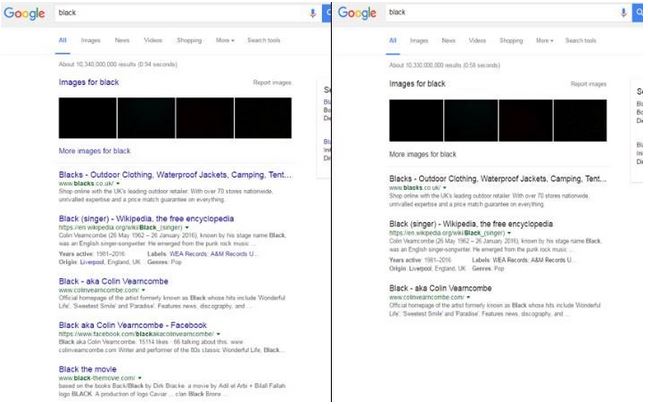Screen dimensions: 648x404
Task: Open fourth black image thumbnail in right window
Action: pyautogui.click(x=581, y=120)
